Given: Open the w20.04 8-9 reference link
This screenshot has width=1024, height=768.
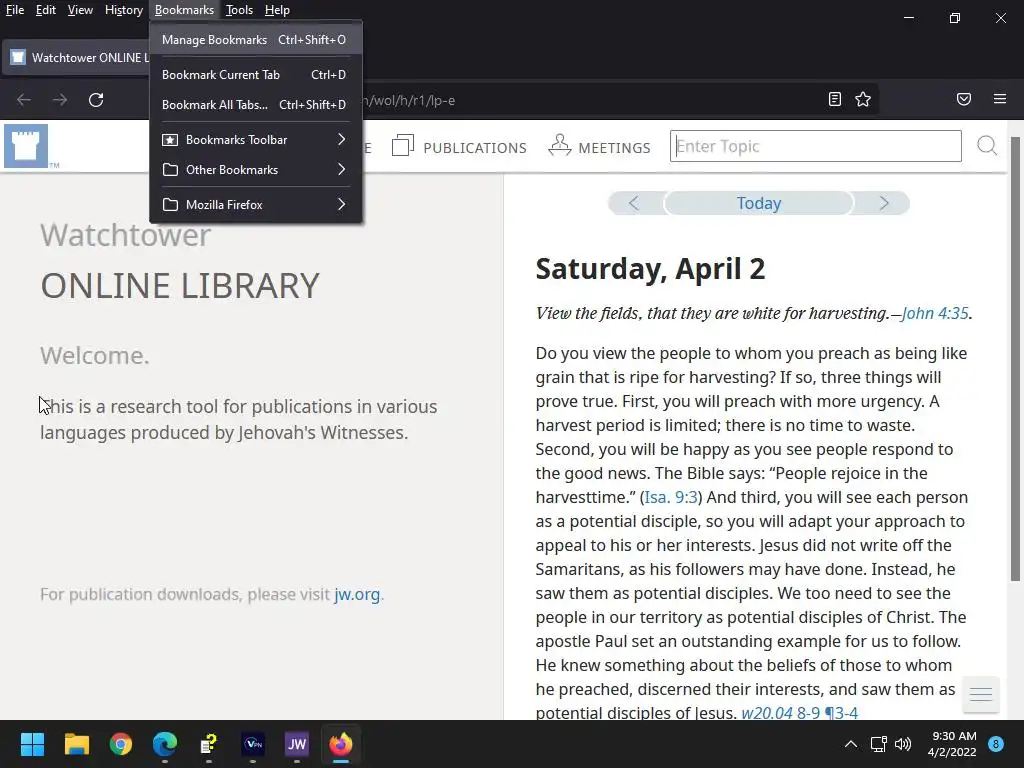Looking at the screenshot, I should coord(799,712).
